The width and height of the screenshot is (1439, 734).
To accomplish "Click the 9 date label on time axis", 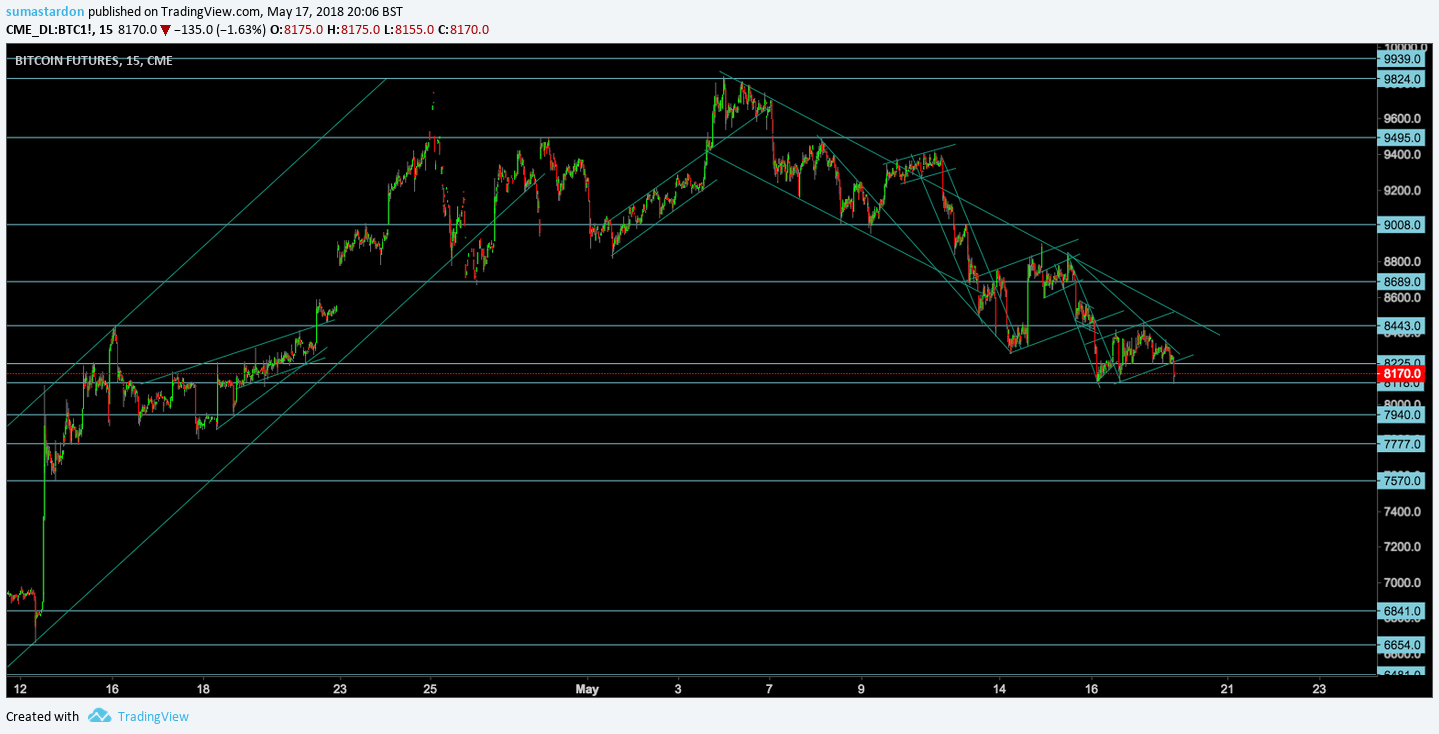I will tap(861, 689).
